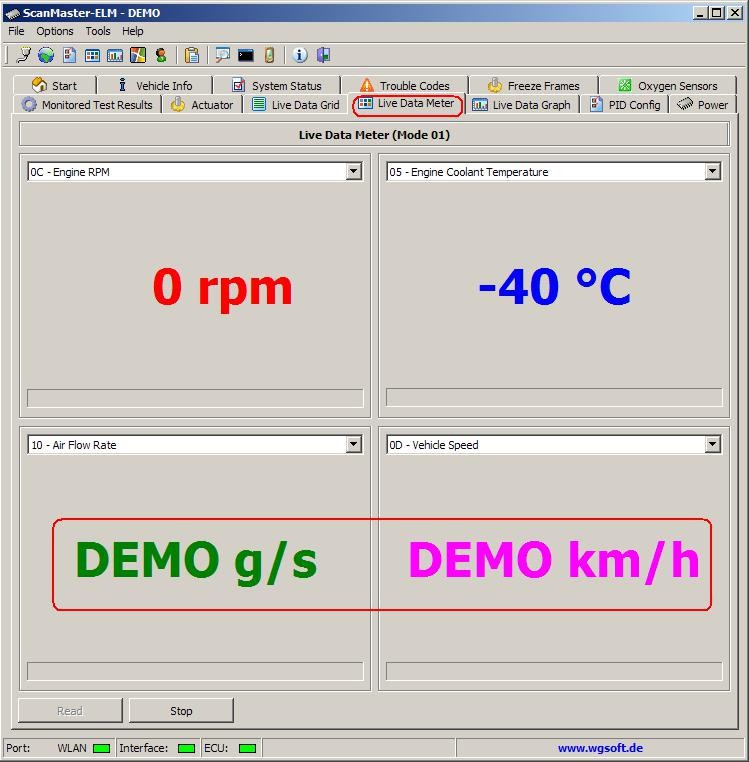Image resolution: width=749 pixels, height=762 pixels.
Task: Open the Vehicle Speed dropdown
Action: (712, 445)
